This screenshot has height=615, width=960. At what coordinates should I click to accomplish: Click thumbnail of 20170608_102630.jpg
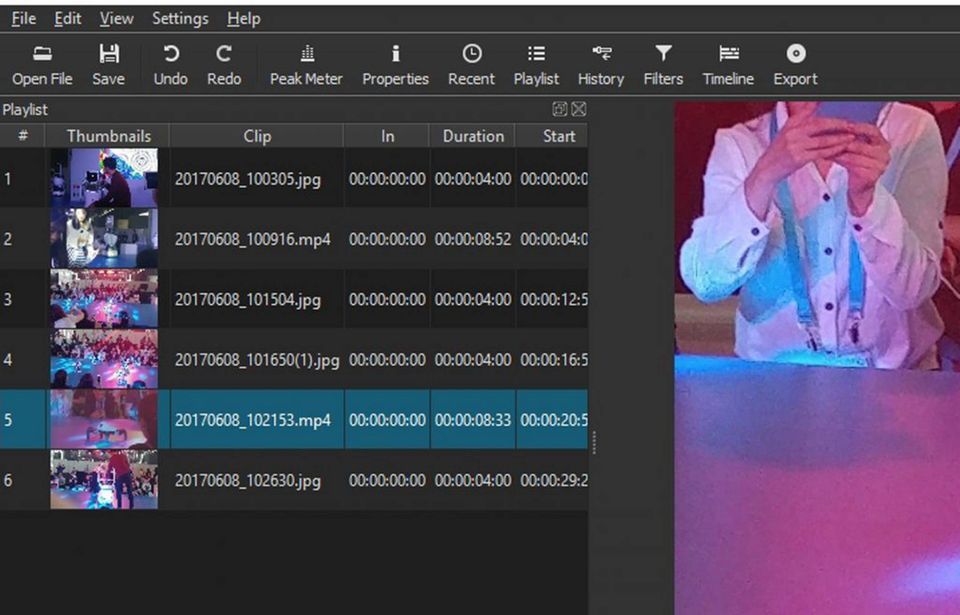point(104,480)
